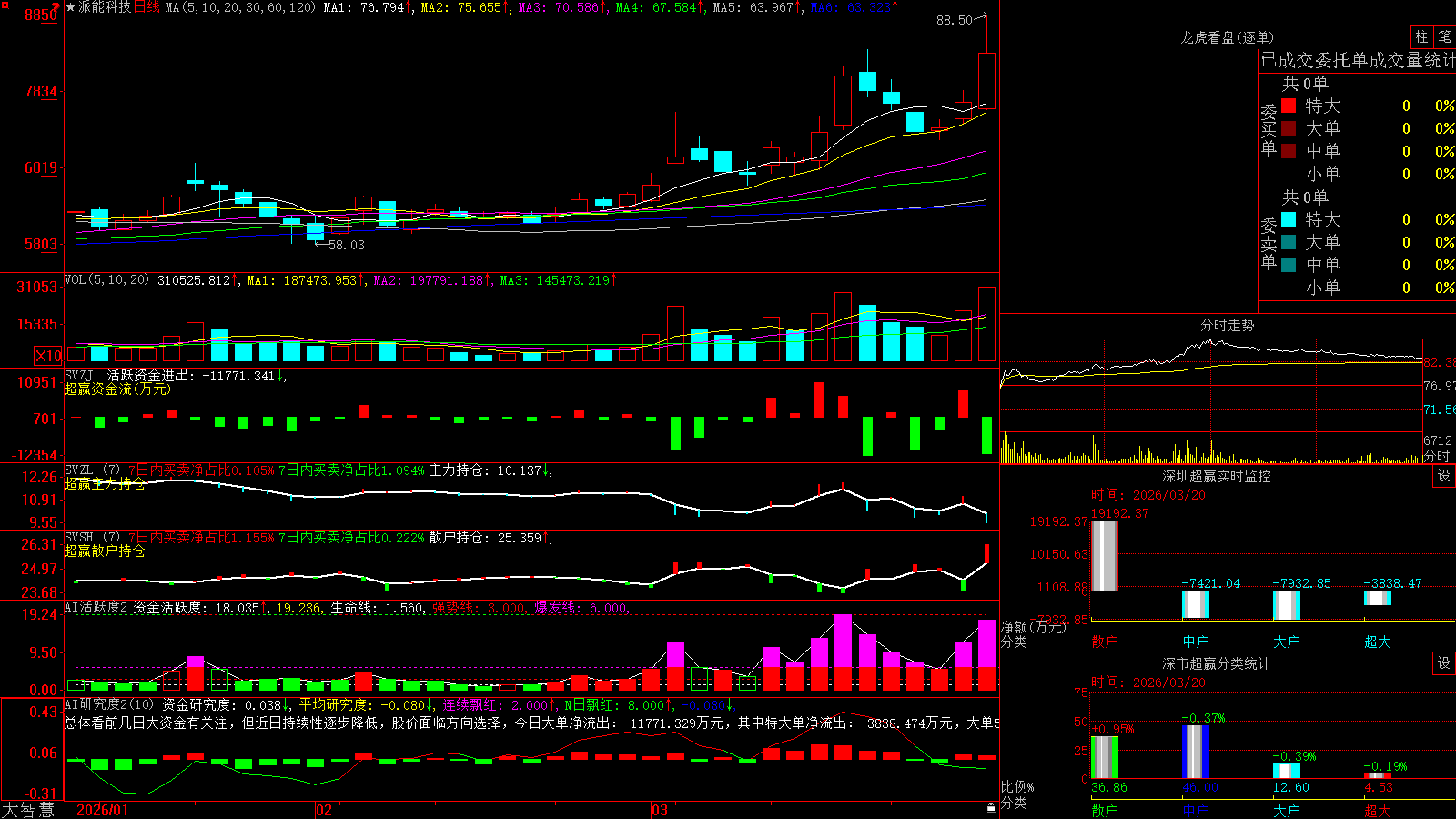Switch Dragon-Tiger panel to 笔 view
This screenshot has width=1456, height=819.
coord(1445,36)
